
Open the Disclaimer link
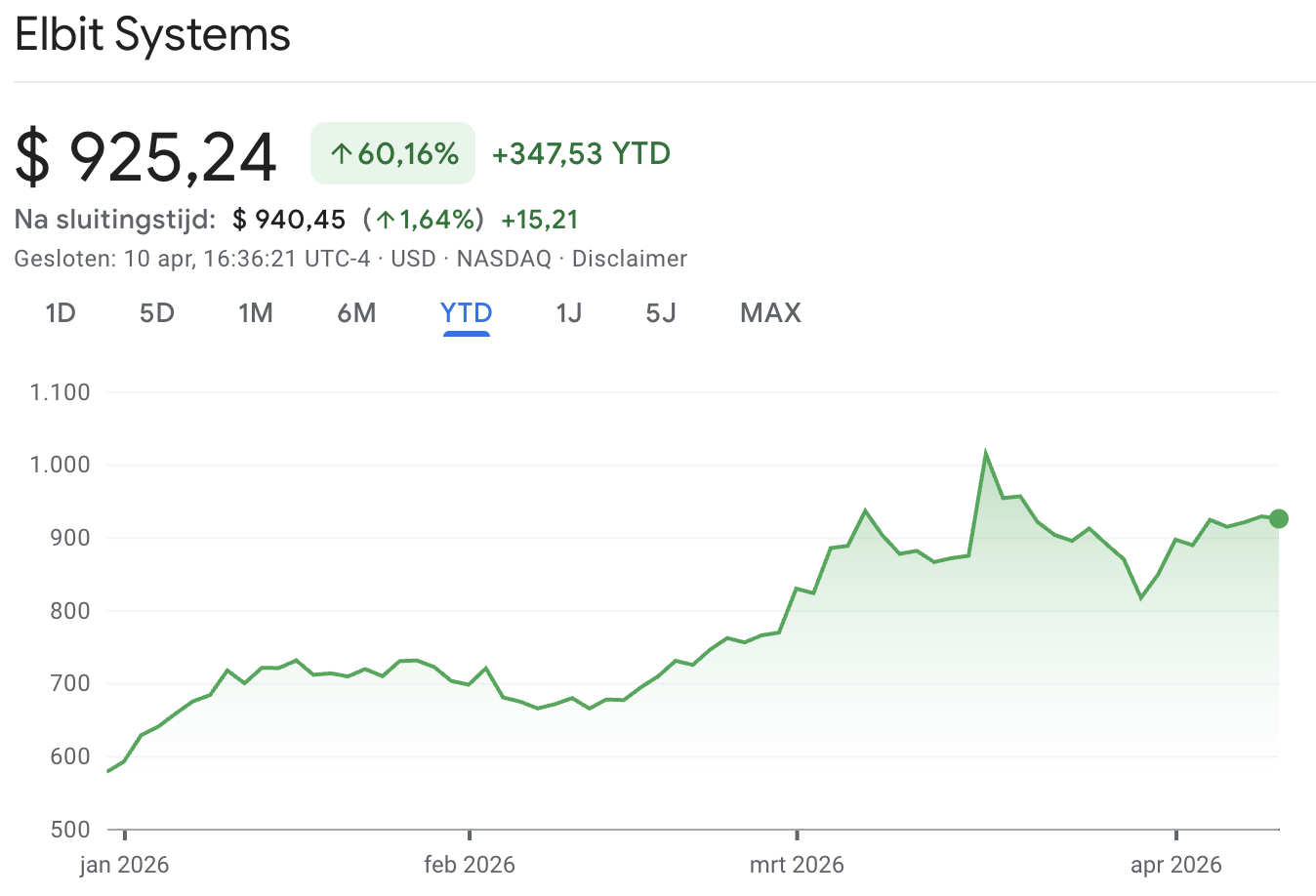click(630, 259)
